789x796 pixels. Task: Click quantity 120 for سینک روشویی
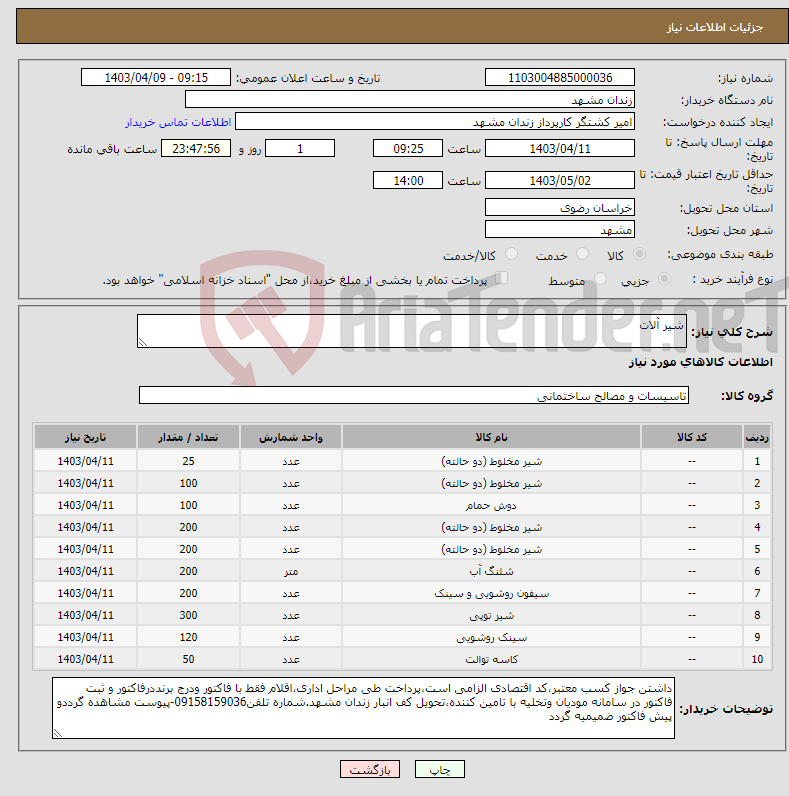tap(188, 637)
